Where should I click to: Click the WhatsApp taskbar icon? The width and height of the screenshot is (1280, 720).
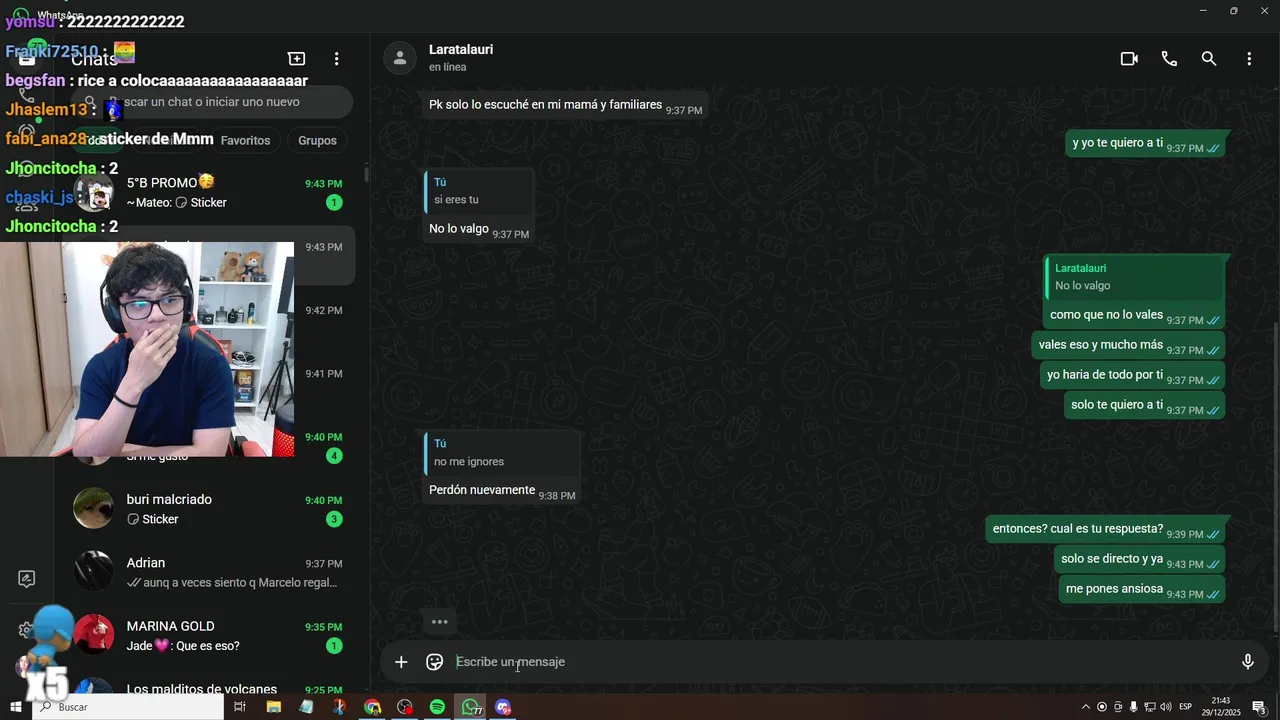pos(470,707)
